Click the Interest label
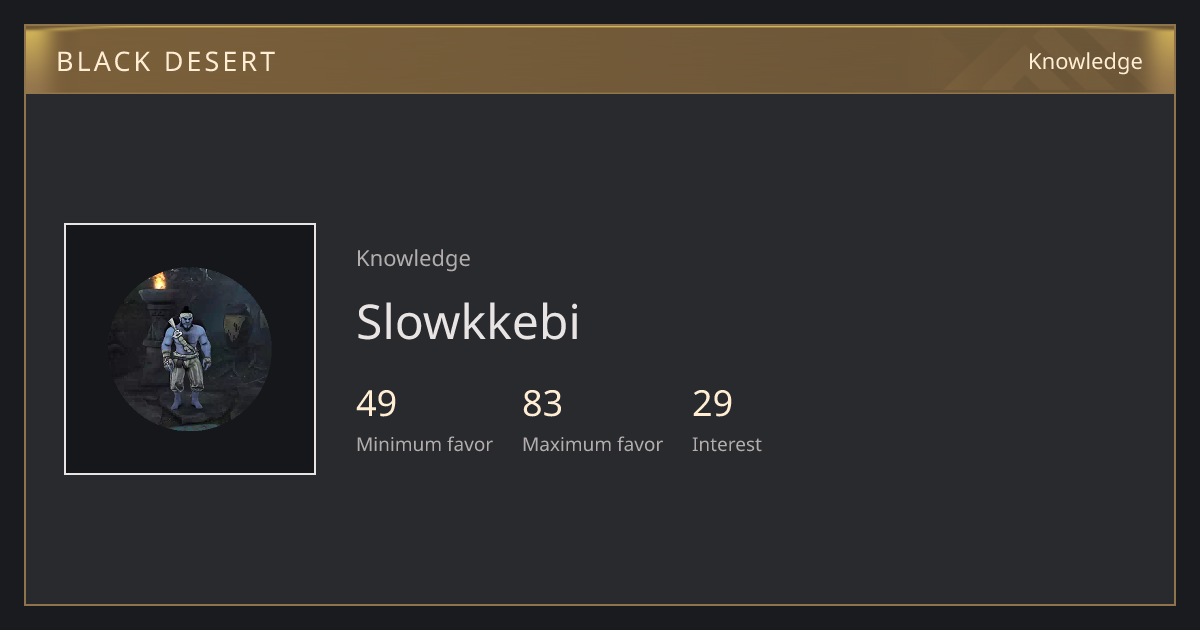Image resolution: width=1200 pixels, height=630 pixels. tap(726, 444)
